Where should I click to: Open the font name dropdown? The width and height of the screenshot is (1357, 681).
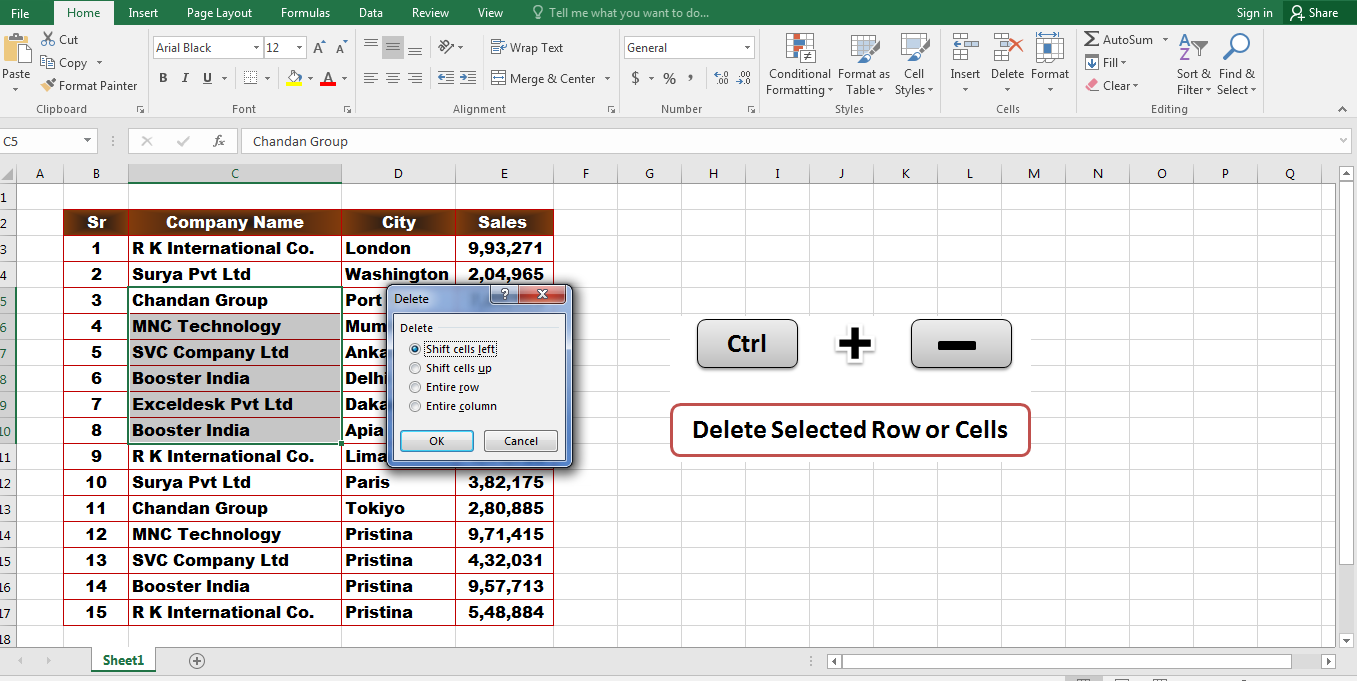coord(256,47)
